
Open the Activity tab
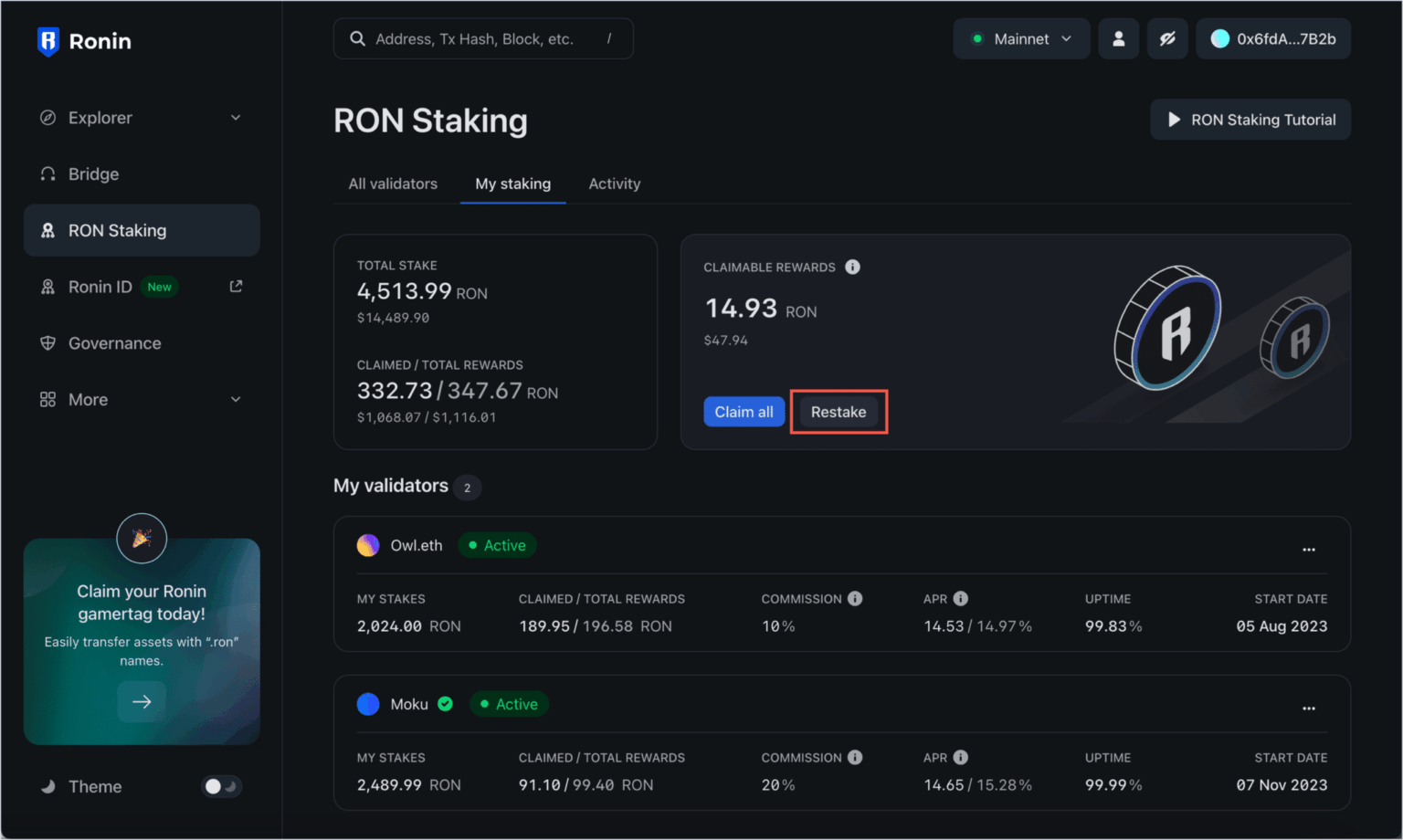click(614, 184)
